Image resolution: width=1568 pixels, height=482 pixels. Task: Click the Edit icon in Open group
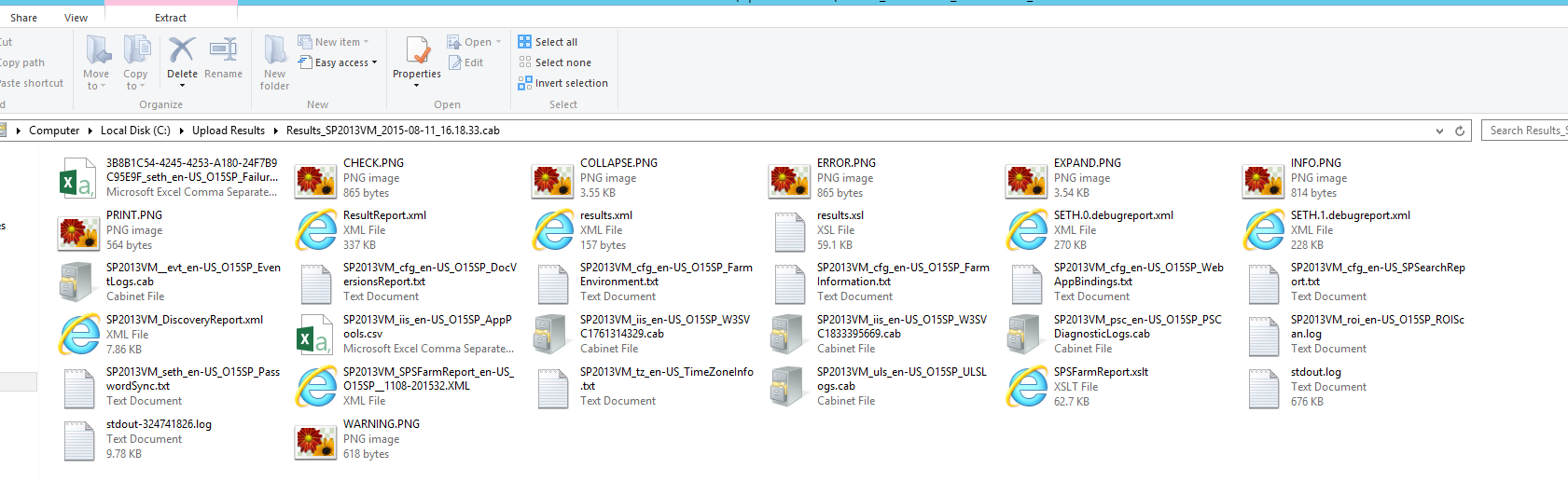[455, 62]
